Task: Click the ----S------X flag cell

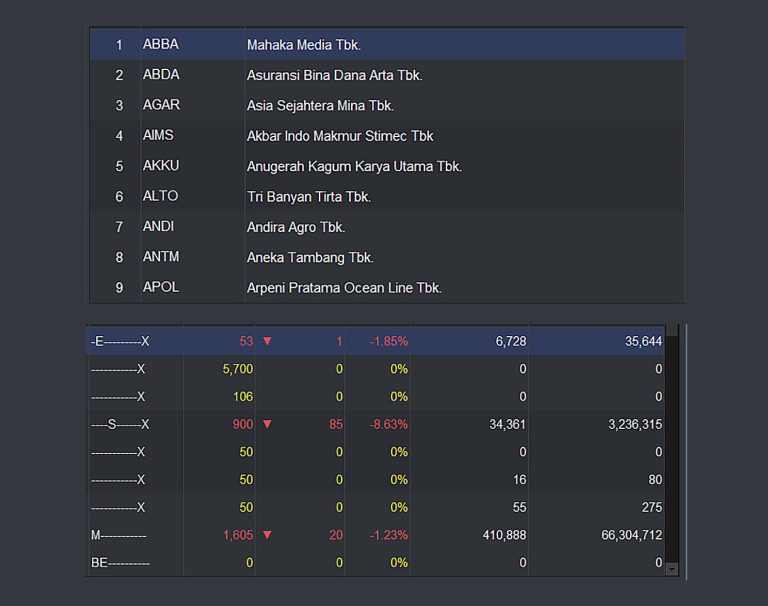Action: tap(120, 424)
